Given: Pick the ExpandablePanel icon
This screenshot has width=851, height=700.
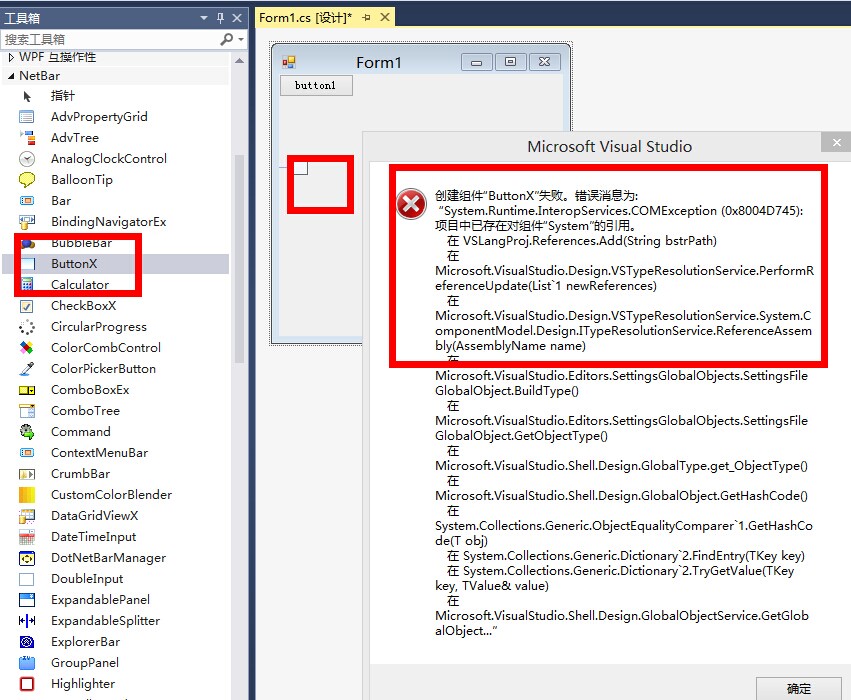Looking at the screenshot, I should pos(27,600).
